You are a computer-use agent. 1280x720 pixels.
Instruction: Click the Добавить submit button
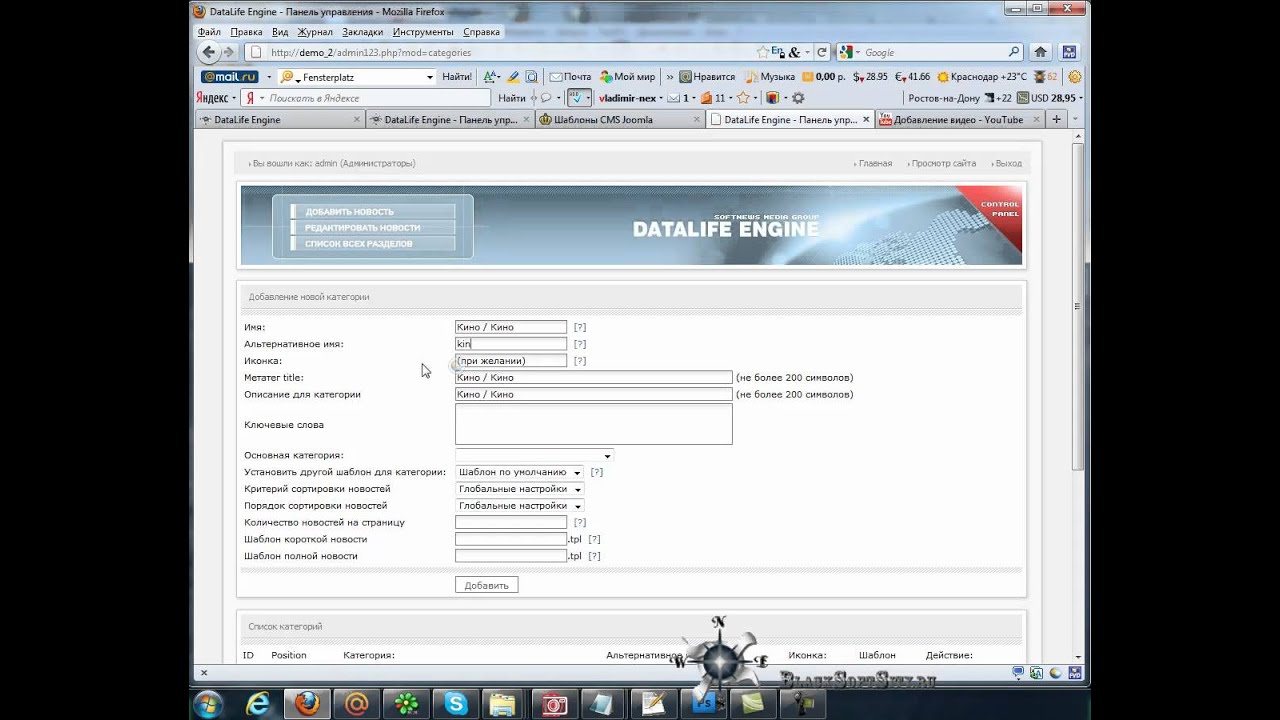click(x=486, y=585)
